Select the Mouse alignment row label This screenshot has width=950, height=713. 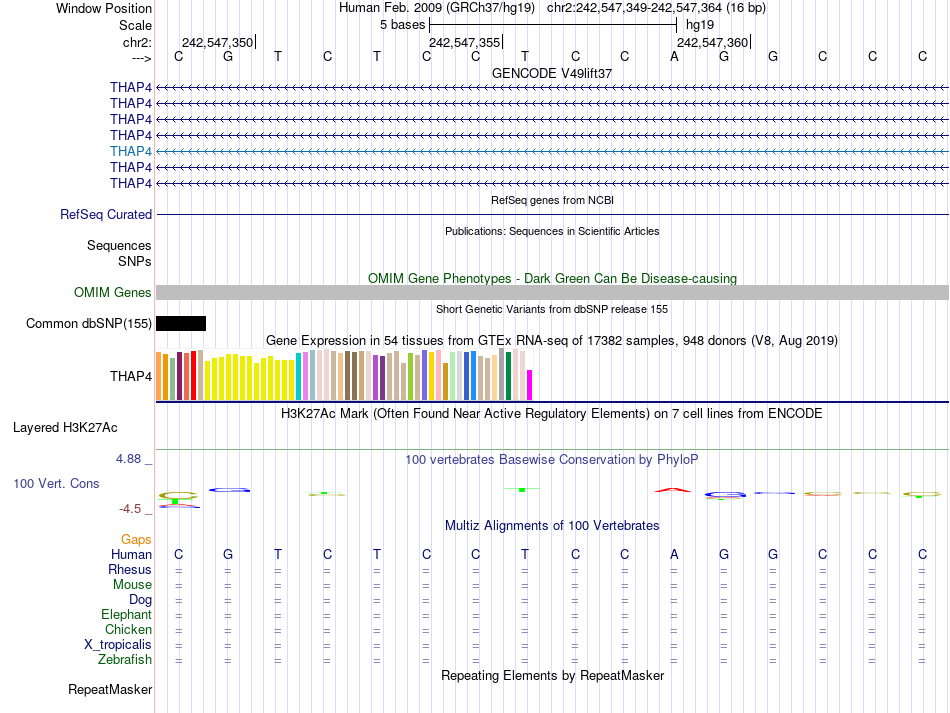pos(133,585)
